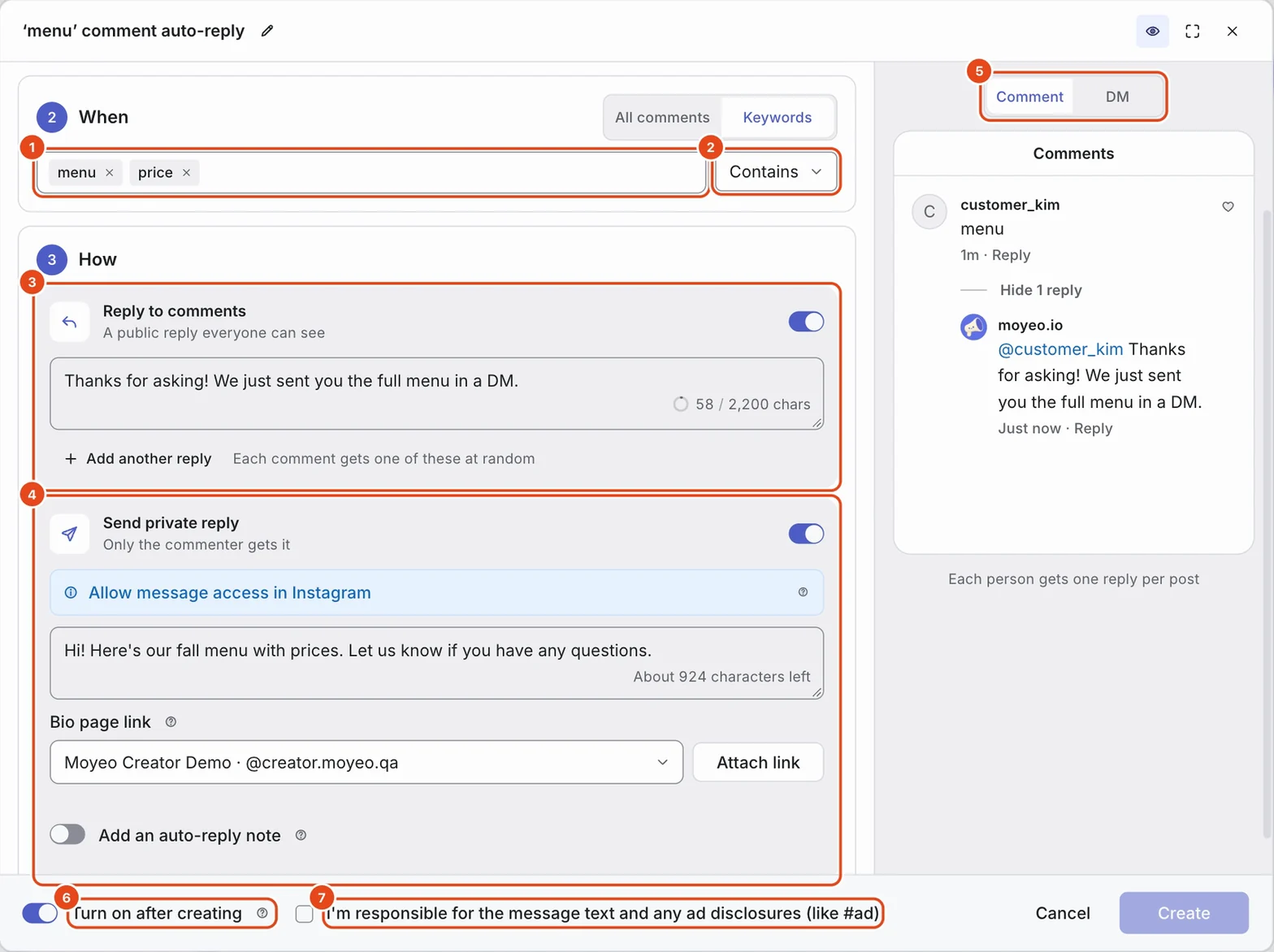Viewport: 1274px width, 952px height.
Task: Toggle the preview eye icon
Action: tap(1152, 31)
